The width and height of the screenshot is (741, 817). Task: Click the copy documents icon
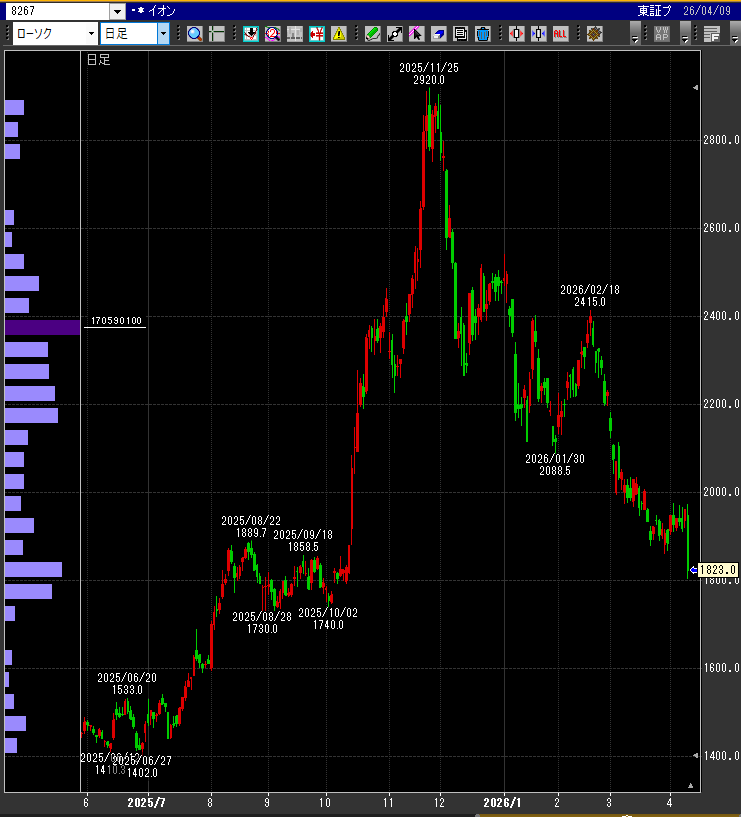click(461, 34)
